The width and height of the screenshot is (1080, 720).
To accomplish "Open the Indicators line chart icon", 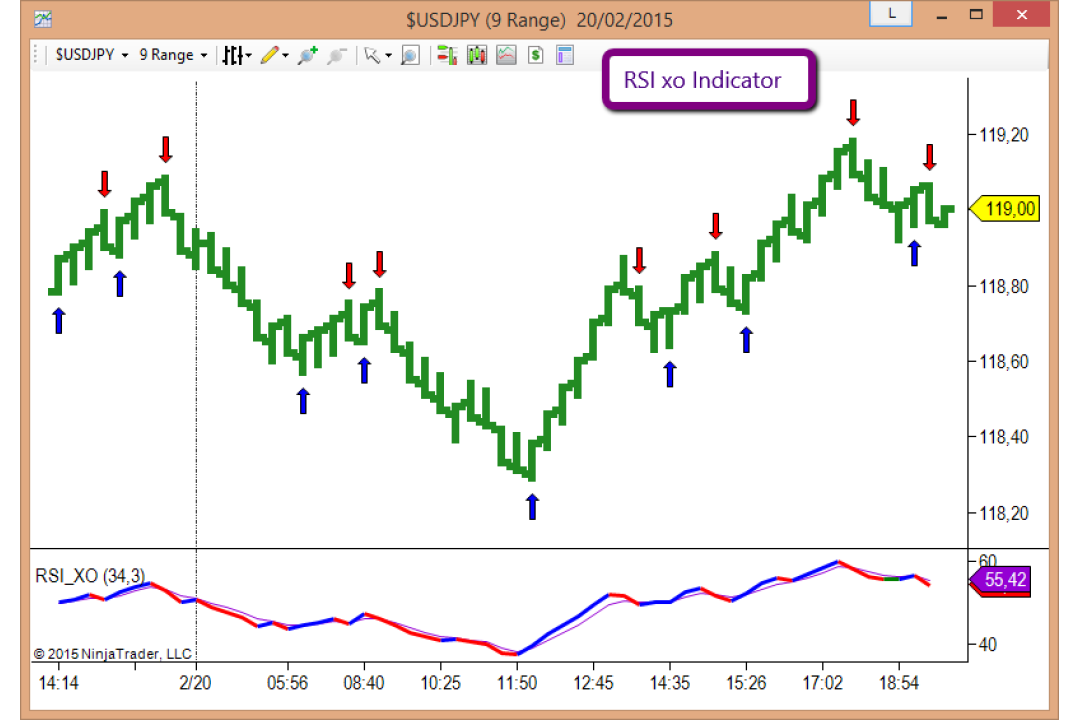I will (506, 55).
